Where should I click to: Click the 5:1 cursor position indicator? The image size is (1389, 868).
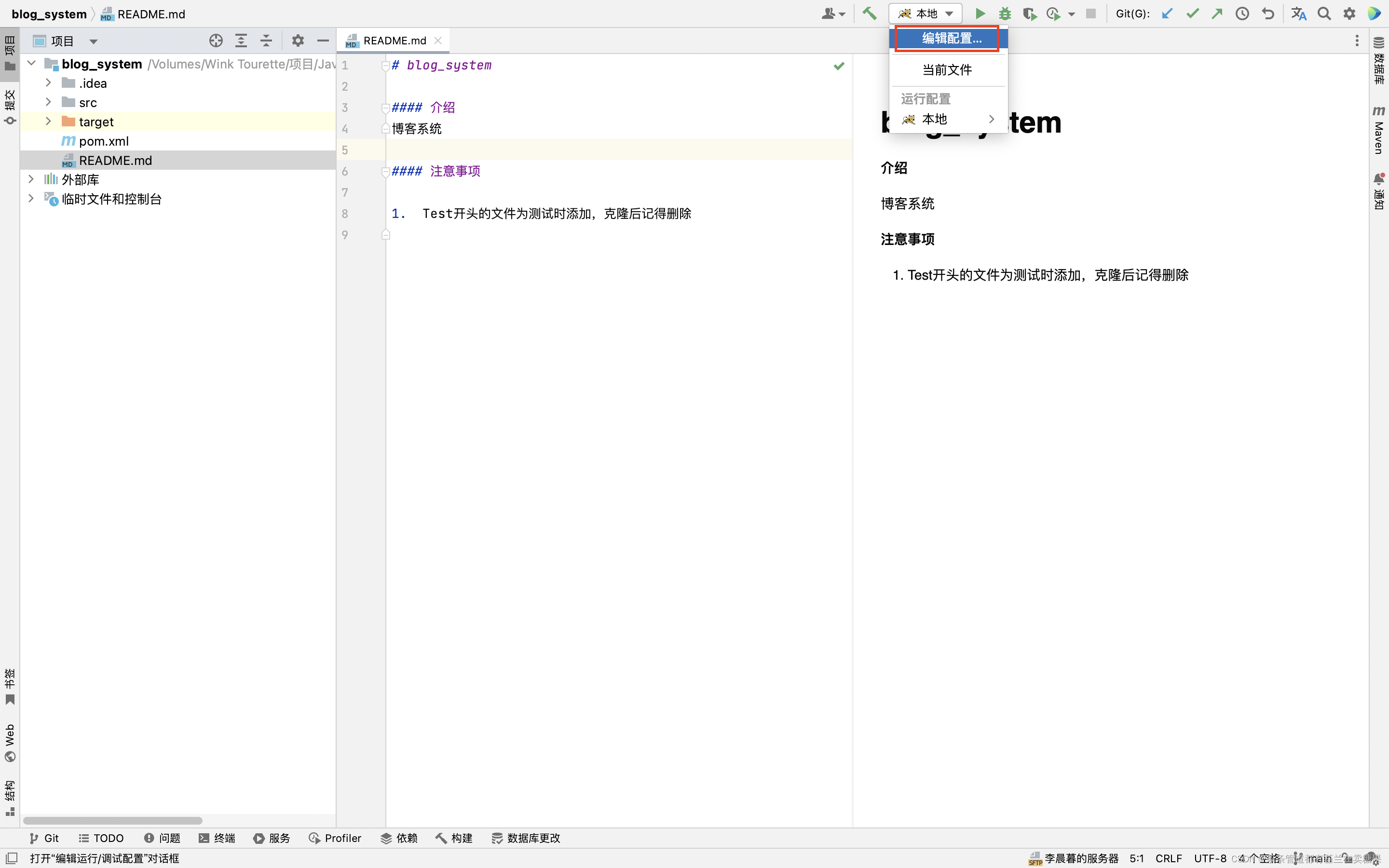click(x=1136, y=858)
